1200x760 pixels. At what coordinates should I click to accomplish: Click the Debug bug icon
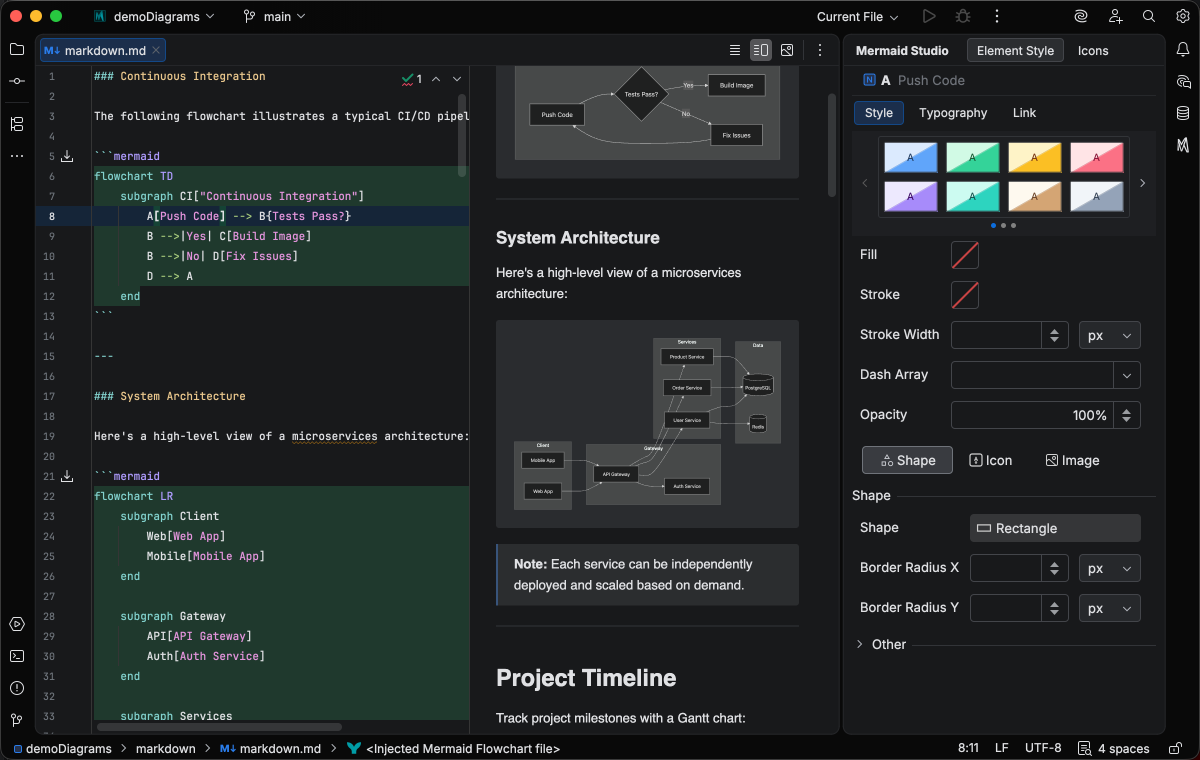point(963,16)
